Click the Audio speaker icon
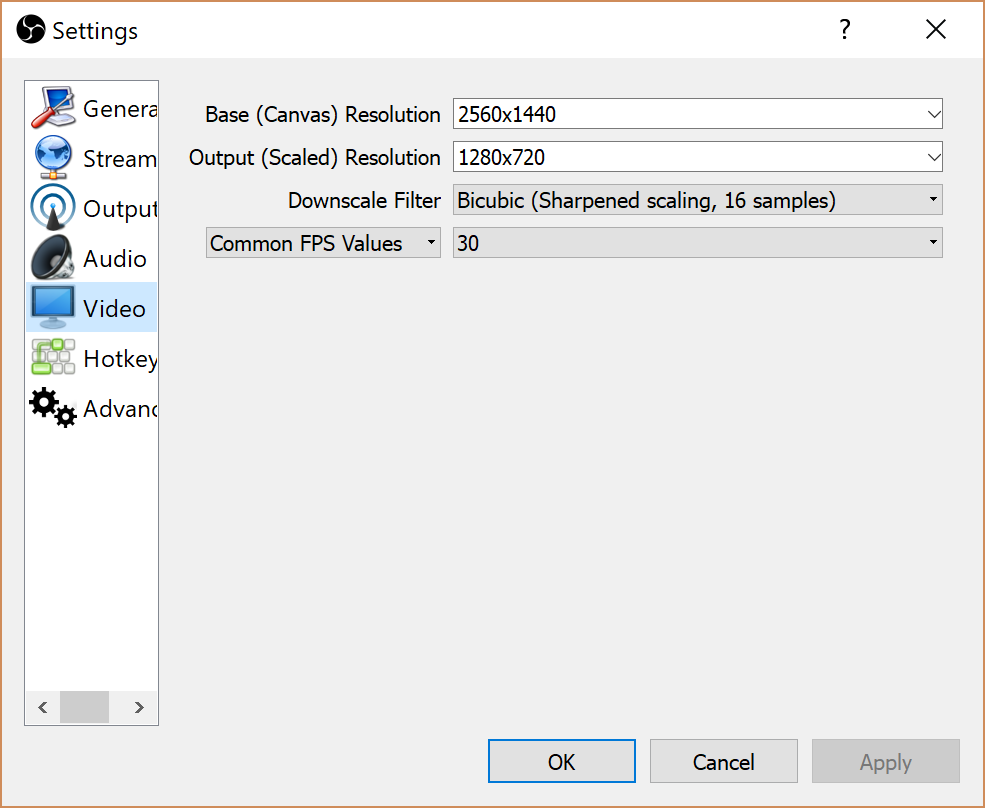Viewport: 985px width, 808px height. (53, 258)
